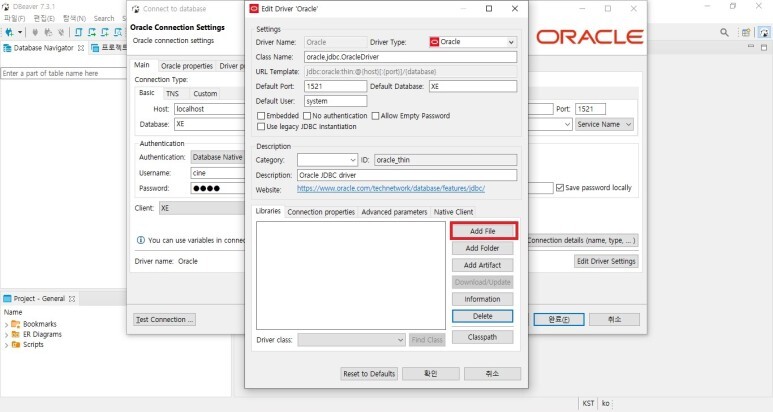Click Test Connection button
This screenshot has width=773, height=412.
tap(164, 320)
